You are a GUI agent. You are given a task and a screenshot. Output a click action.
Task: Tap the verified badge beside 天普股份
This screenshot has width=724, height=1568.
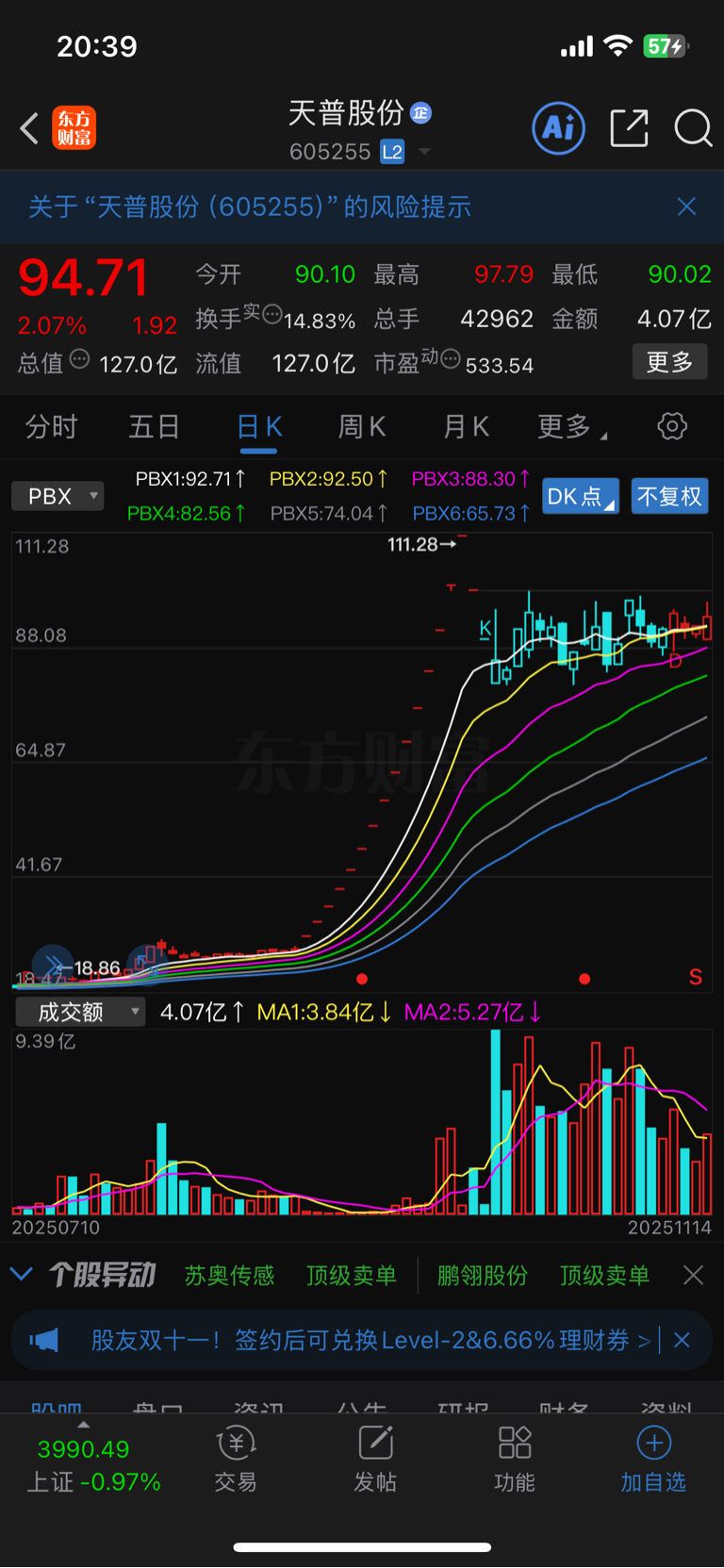pyautogui.click(x=420, y=113)
